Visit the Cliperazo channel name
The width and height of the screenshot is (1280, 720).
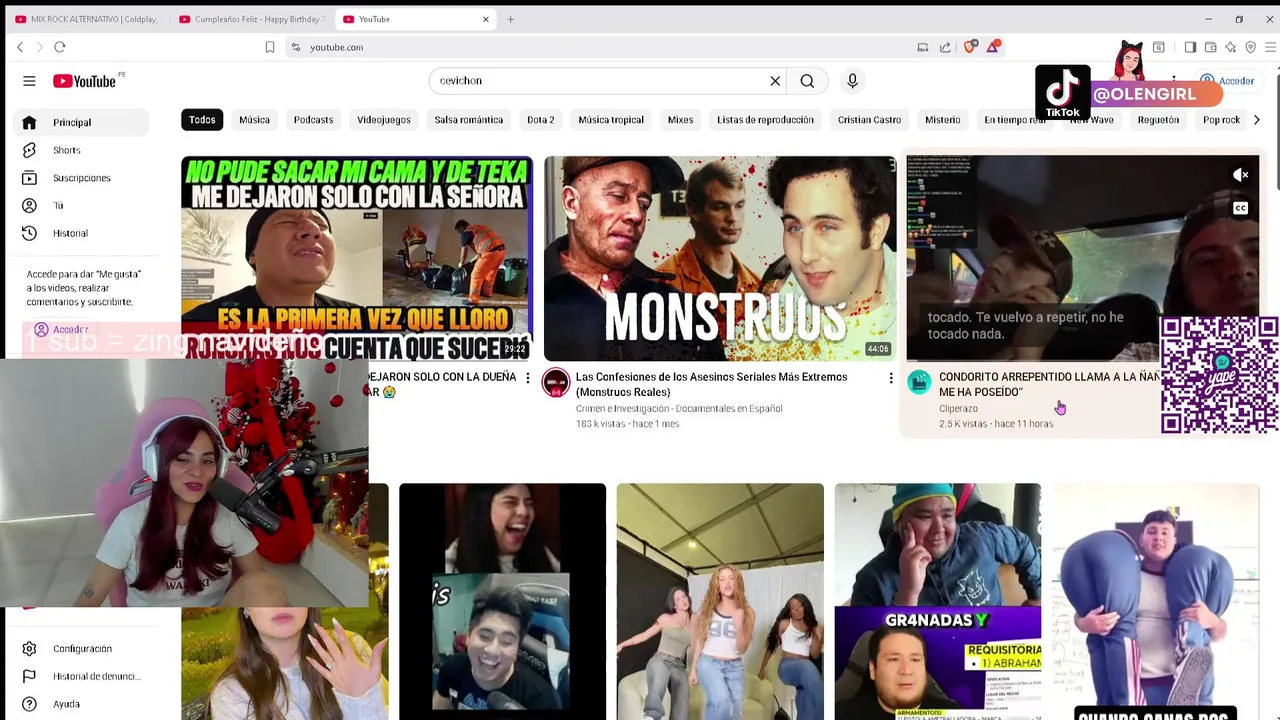click(958, 408)
